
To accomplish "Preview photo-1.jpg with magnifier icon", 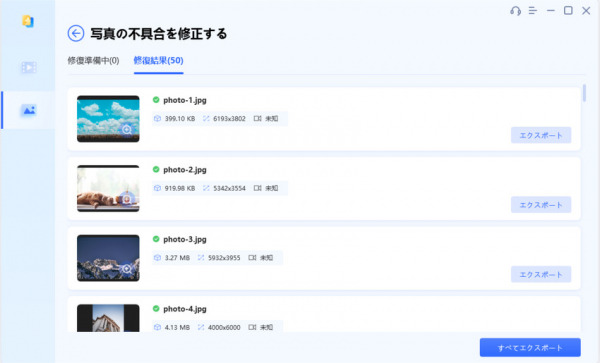I will 127,130.
